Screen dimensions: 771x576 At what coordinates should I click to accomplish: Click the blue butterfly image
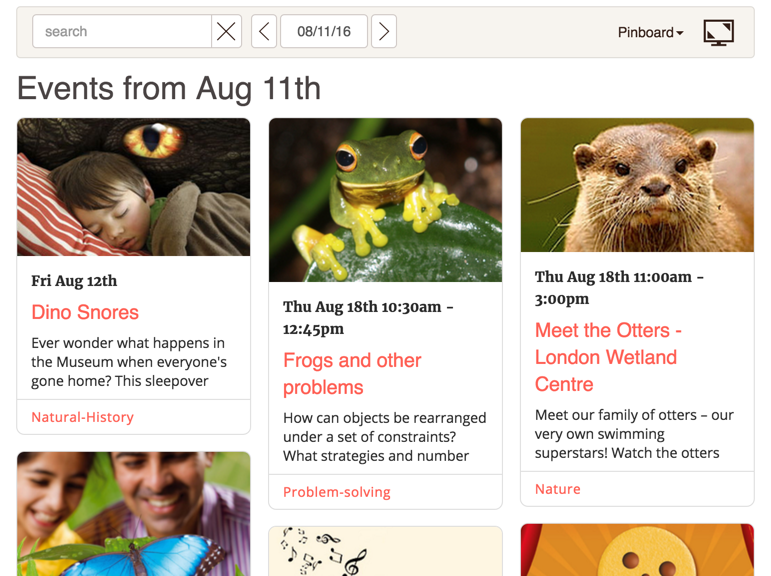point(133,514)
